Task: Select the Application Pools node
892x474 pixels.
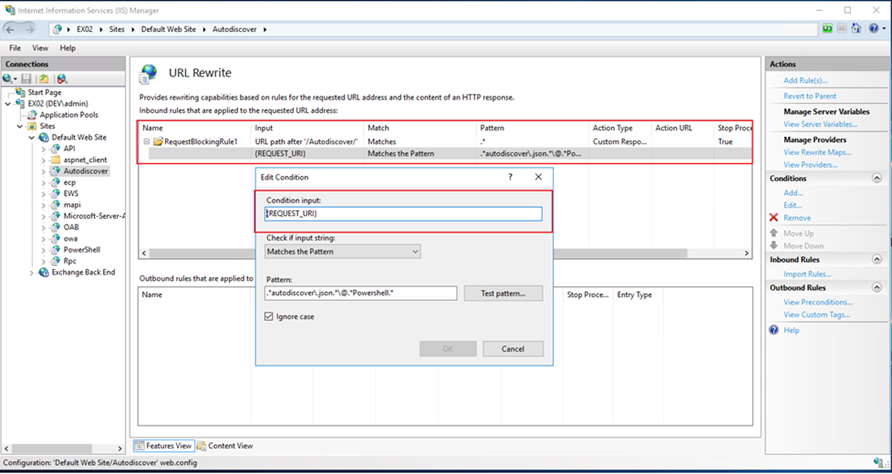Action: click(x=67, y=115)
